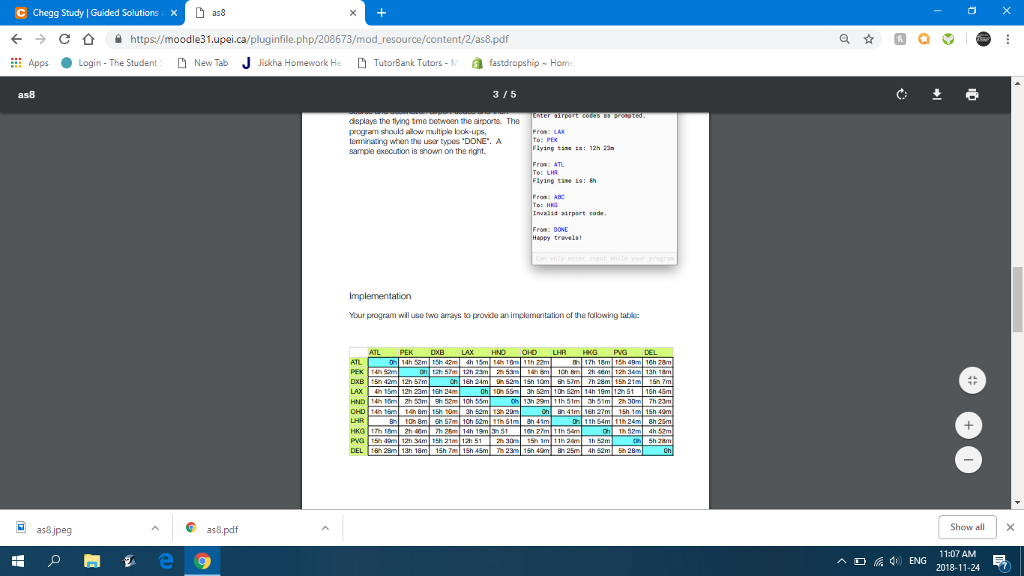Open the fastdropship bookmark
This screenshot has width=1024, height=576.
(x=523, y=63)
